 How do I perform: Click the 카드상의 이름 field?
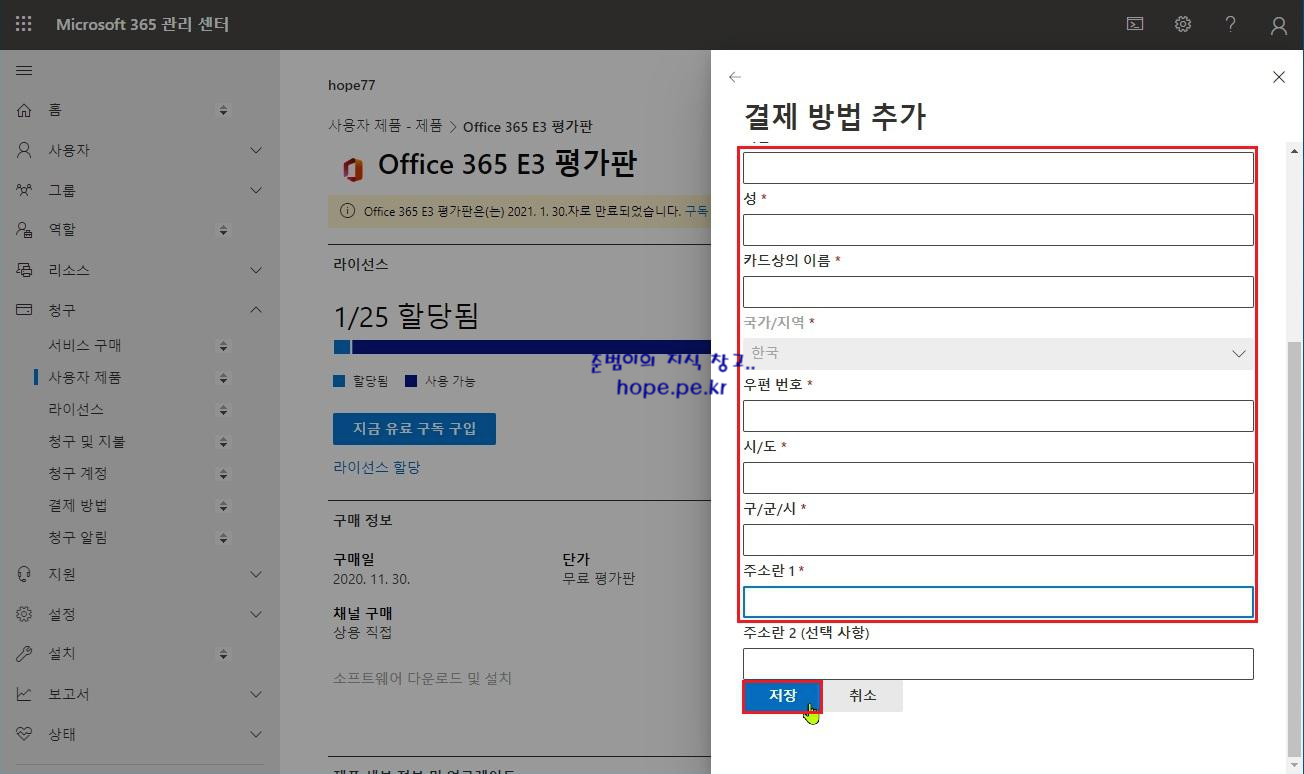(x=998, y=292)
